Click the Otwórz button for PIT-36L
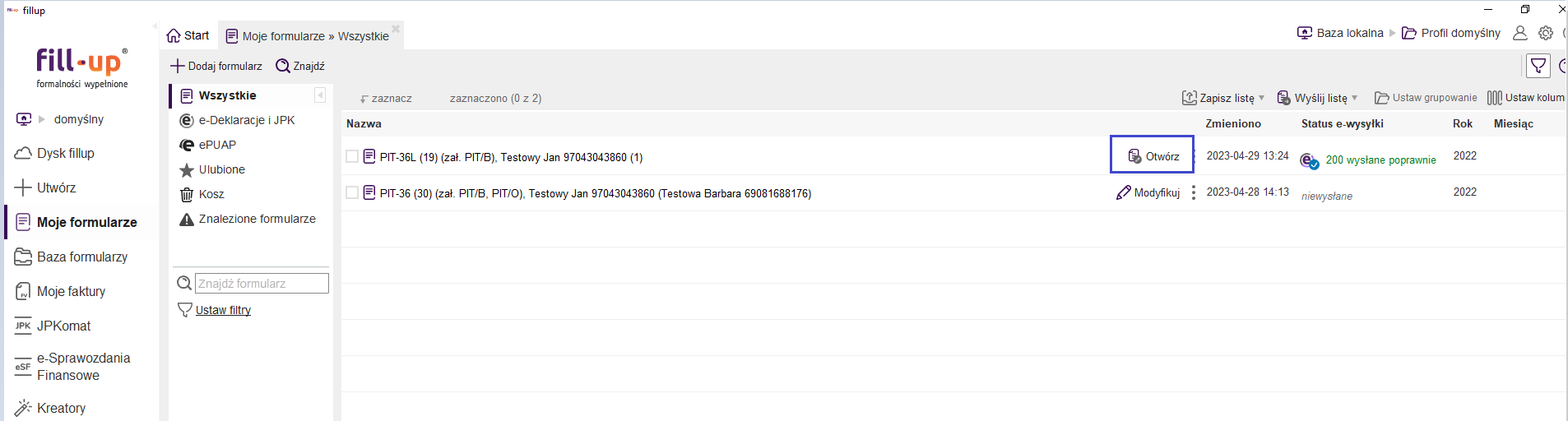1568x421 pixels. pos(1152,155)
